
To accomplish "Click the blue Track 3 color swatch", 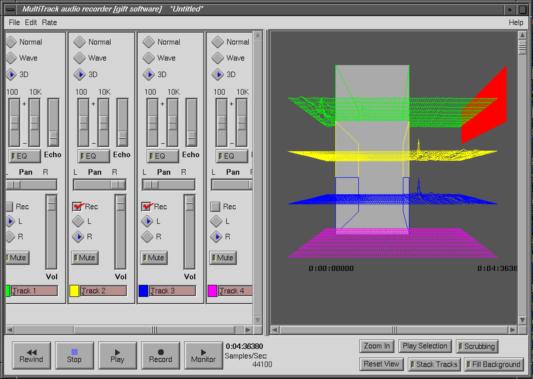I will point(143,291).
